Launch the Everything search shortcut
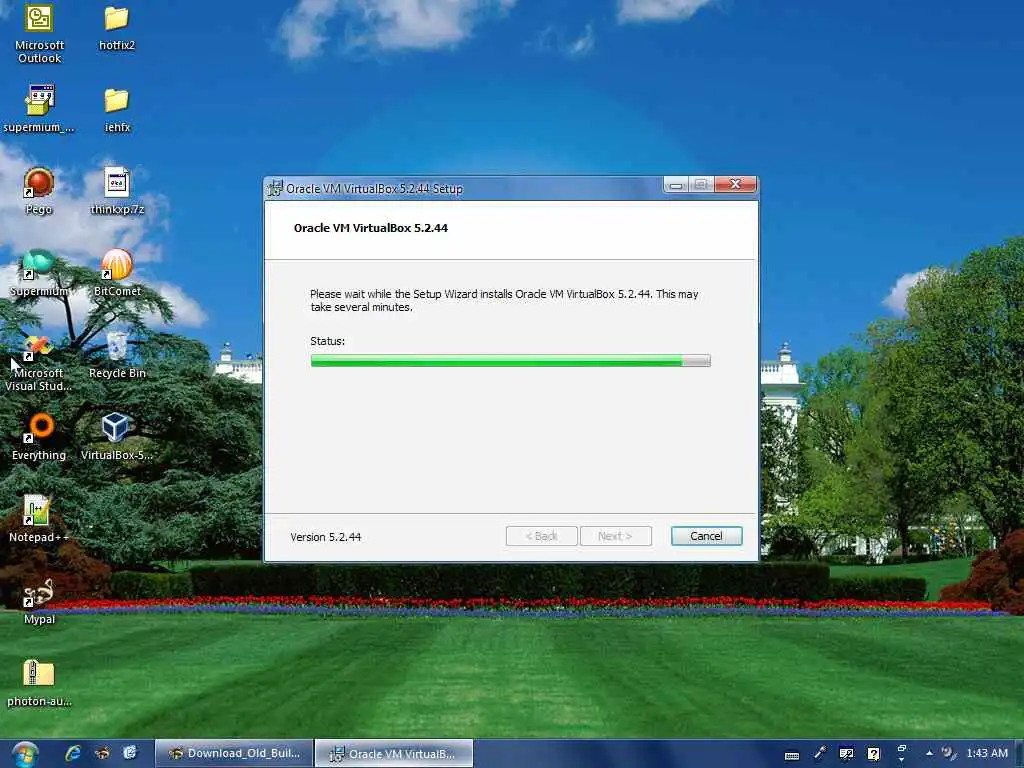The width and height of the screenshot is (1024, 768). (39, 436)
